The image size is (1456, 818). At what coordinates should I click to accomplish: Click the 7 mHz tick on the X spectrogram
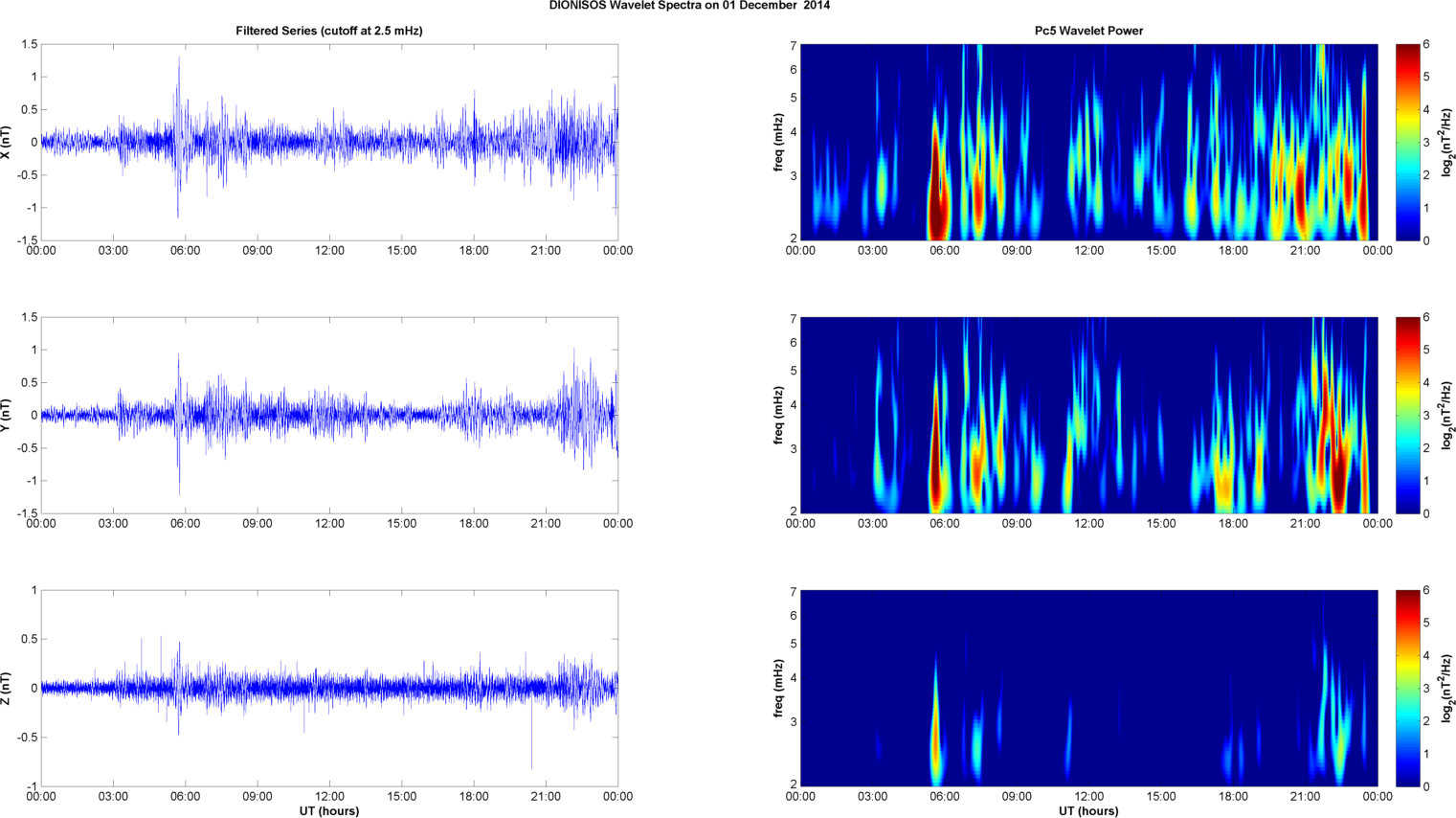pos(794,45)
